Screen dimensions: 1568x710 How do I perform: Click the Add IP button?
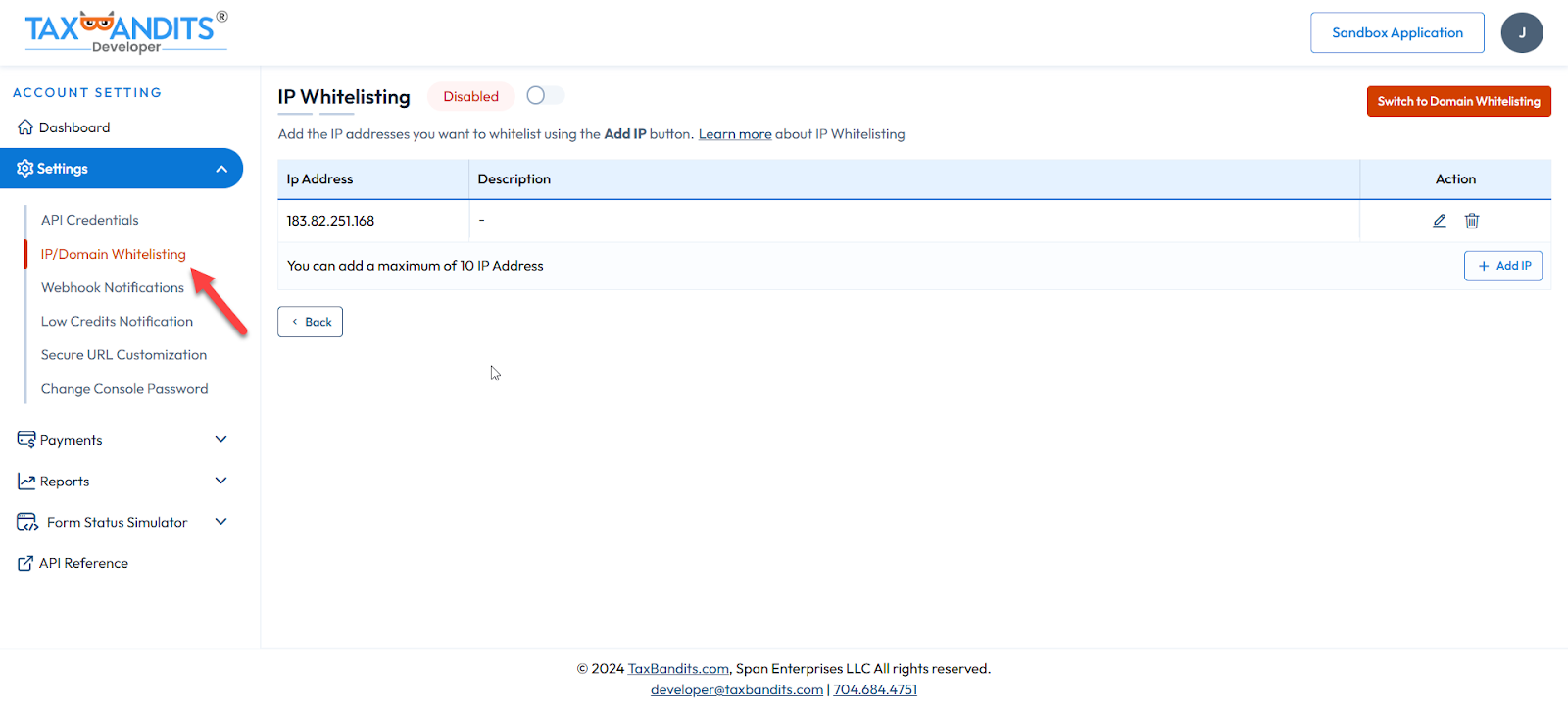(x=1503, y=266)
